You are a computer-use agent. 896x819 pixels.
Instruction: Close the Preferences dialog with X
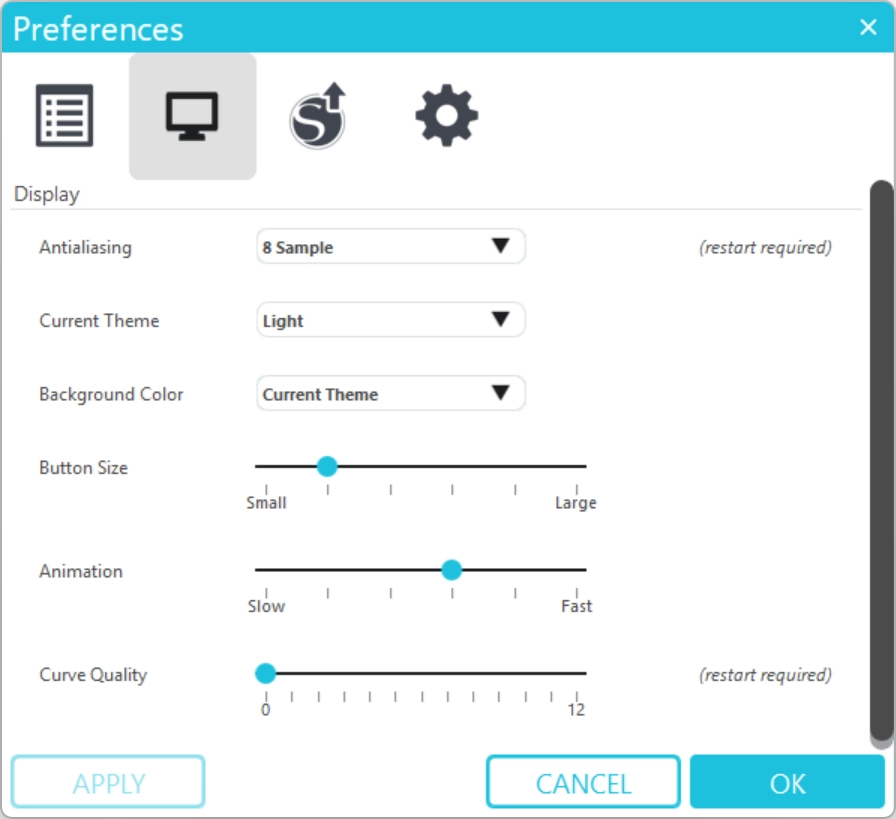tap(867, 27)
